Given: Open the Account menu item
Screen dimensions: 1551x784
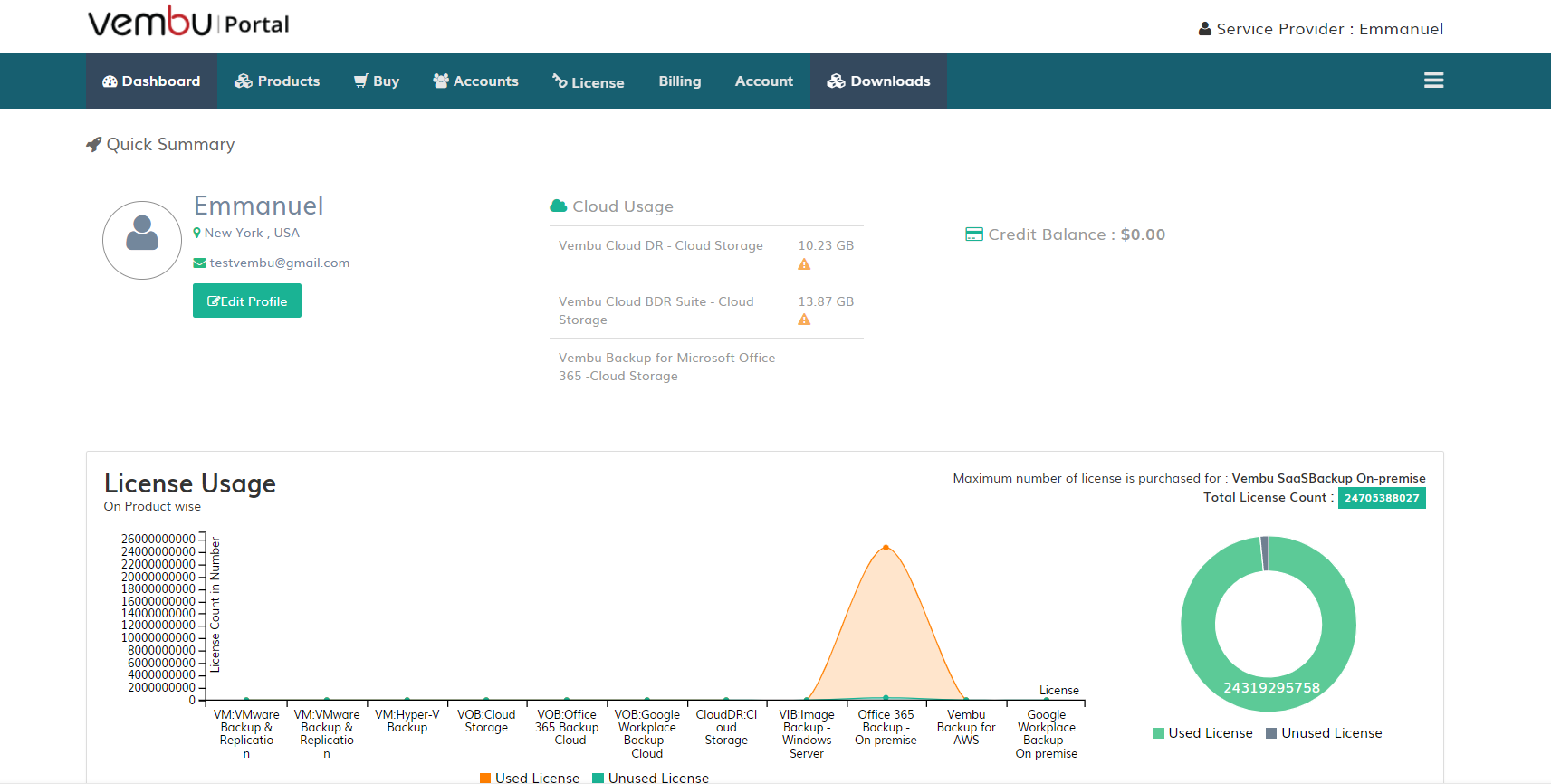Looking at the screenshot, I should point(764,81).
